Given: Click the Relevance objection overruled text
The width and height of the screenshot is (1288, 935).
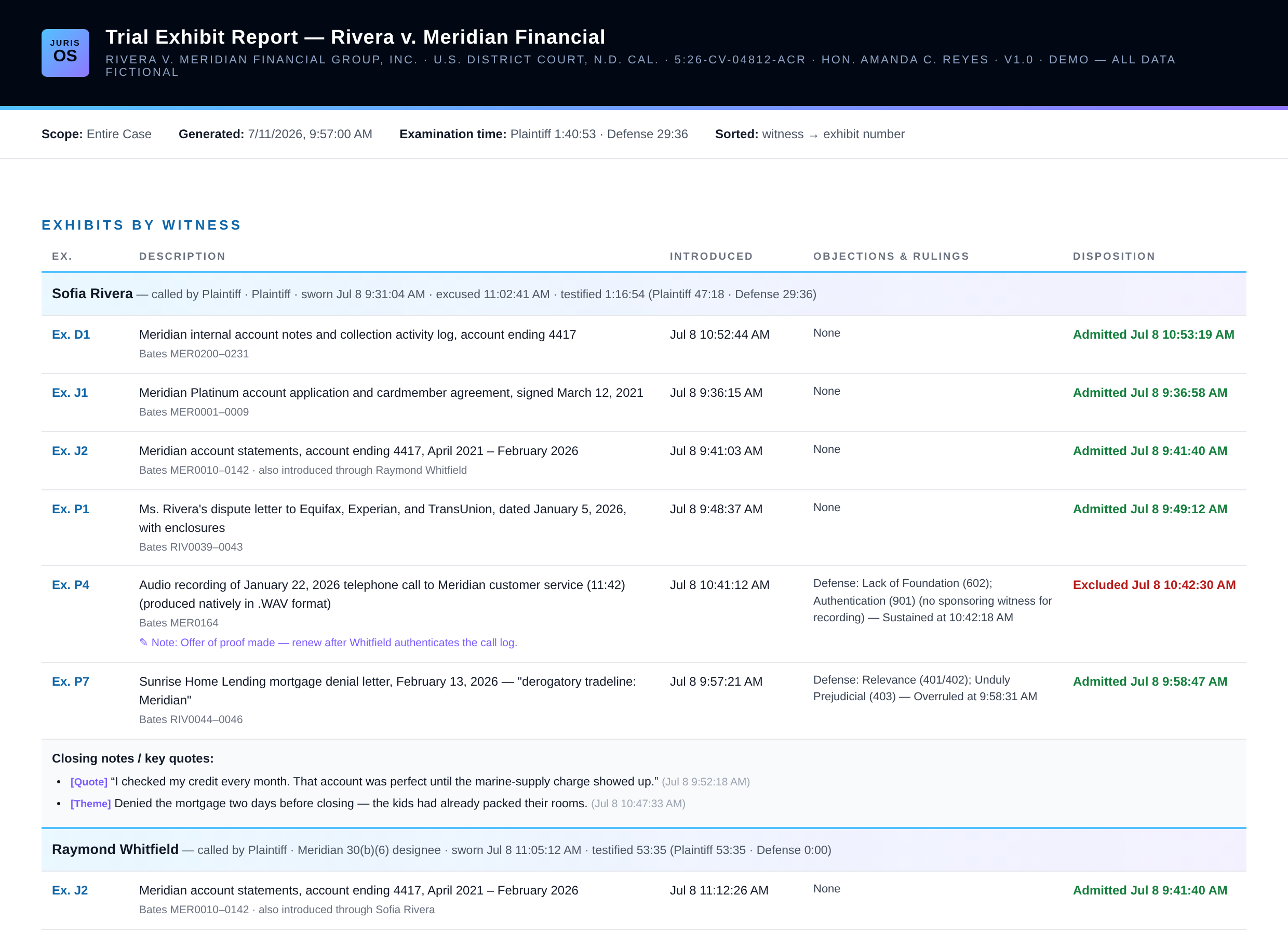Looking at the screenshot, I should coord(925,688).
